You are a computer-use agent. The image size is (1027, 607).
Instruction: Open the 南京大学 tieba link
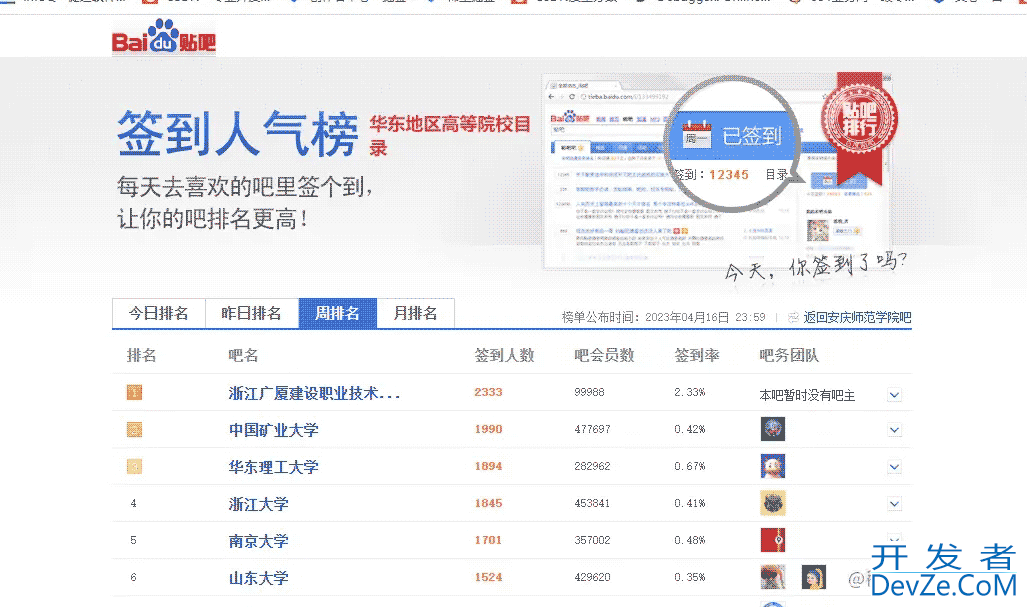[x=258, y=541]
